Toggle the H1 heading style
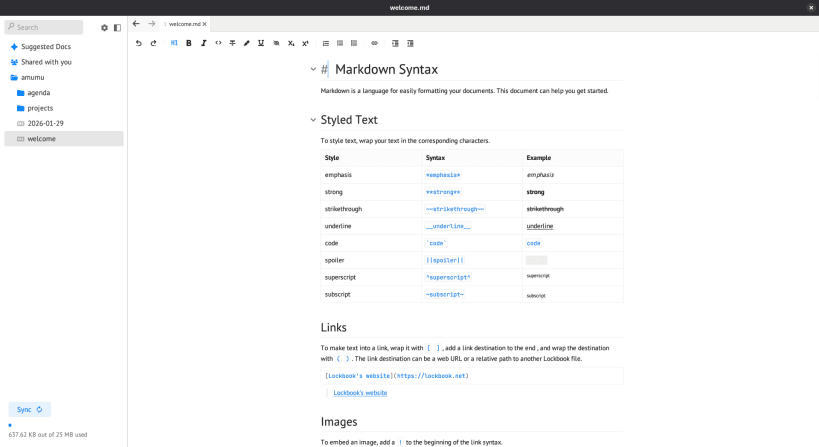819x447 pixels. (174, 43)
